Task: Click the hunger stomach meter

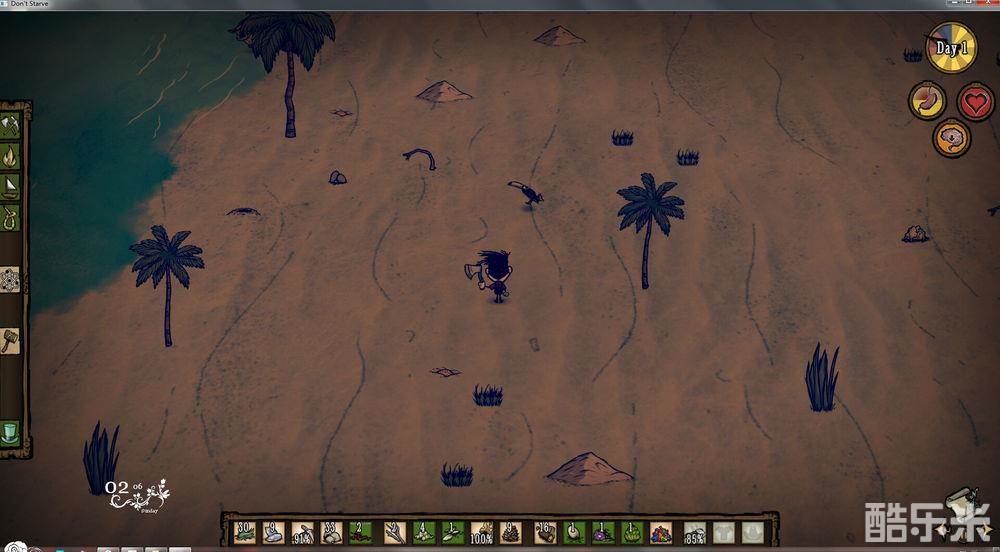Action: [927, 101]
